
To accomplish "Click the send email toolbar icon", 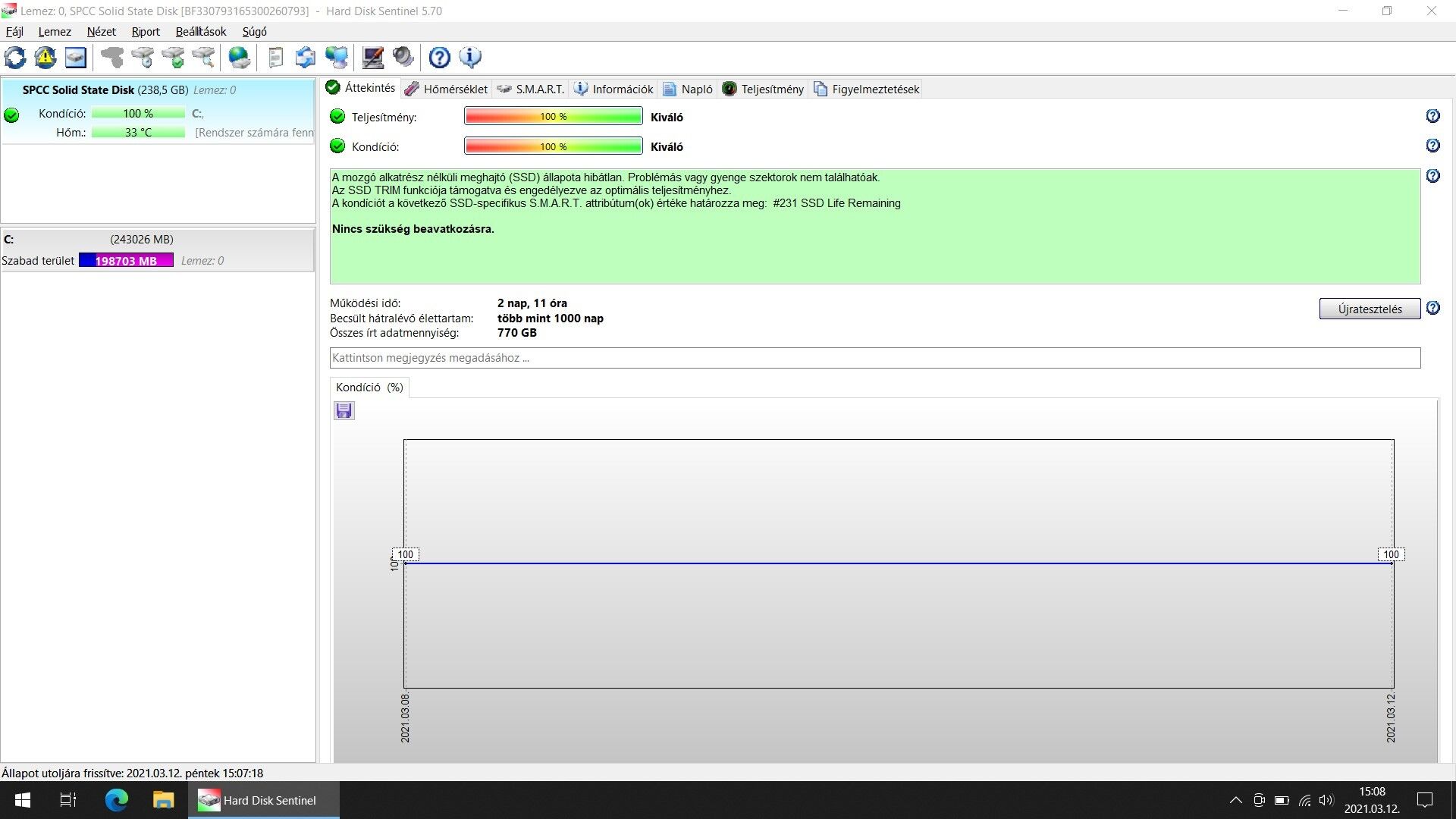I will coord(306,58).
